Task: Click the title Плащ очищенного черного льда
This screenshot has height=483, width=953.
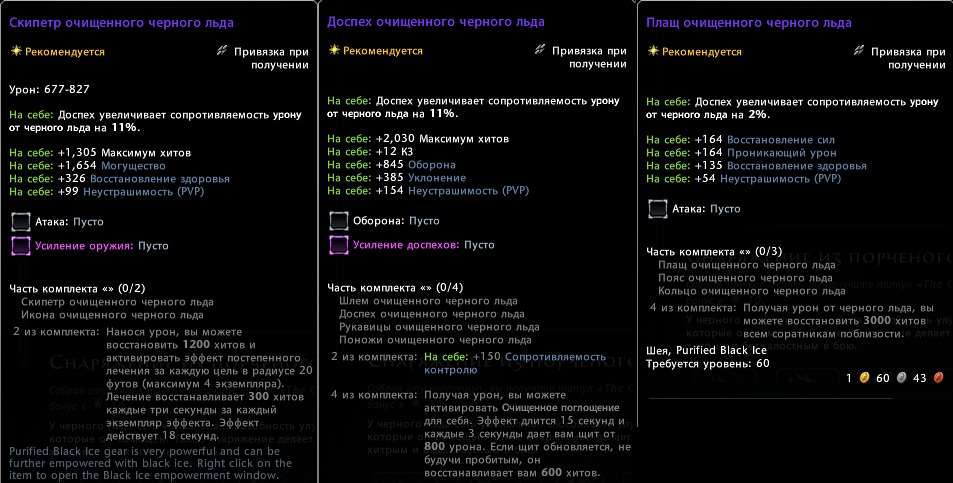Action: [749, 21]
